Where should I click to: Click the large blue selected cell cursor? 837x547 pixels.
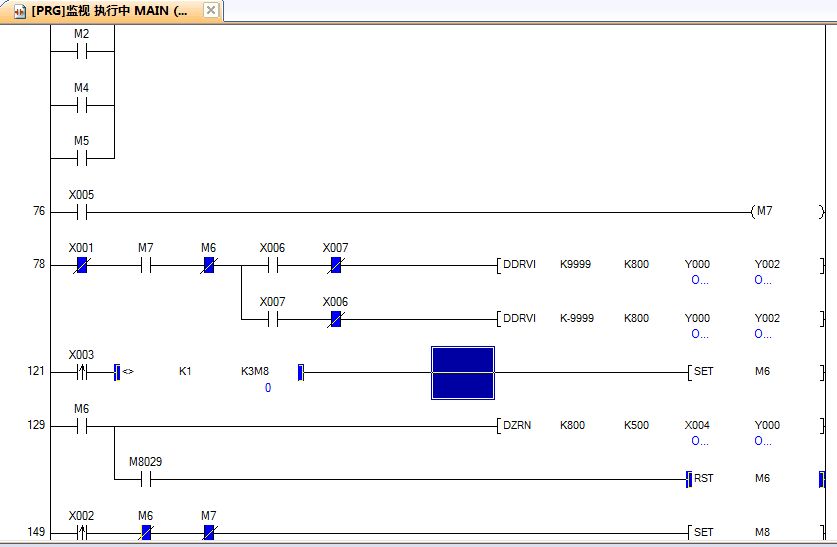coord(463,372)
